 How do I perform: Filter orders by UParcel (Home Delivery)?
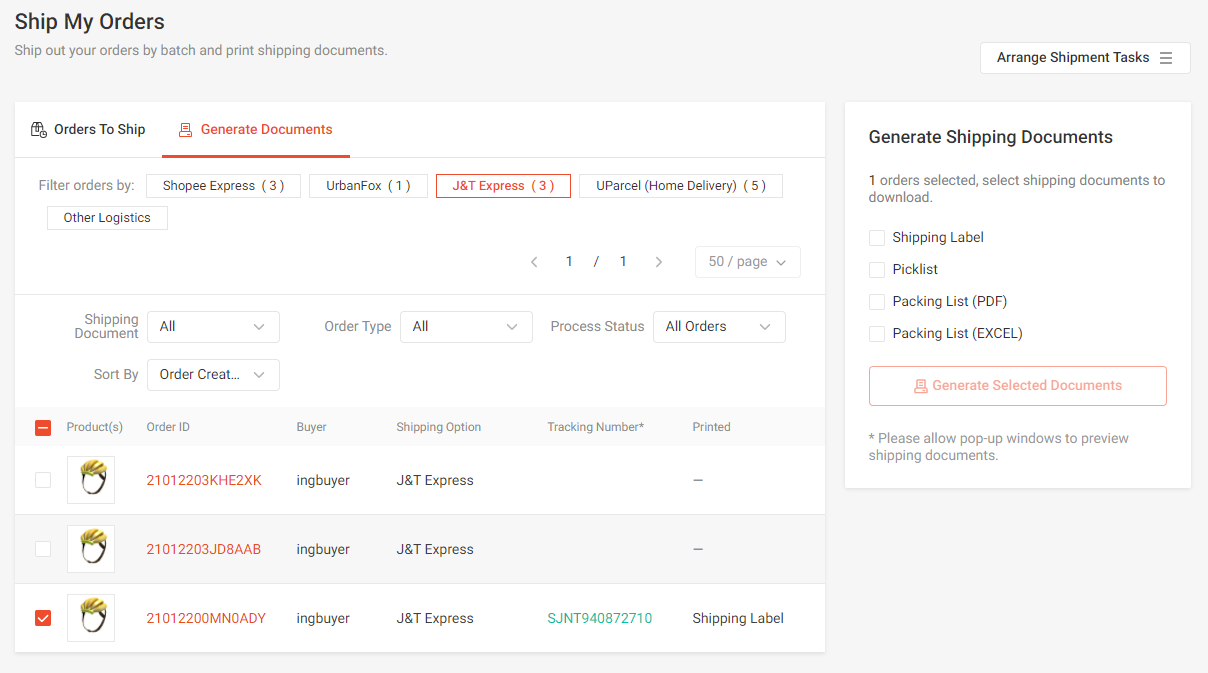[680, 185]
